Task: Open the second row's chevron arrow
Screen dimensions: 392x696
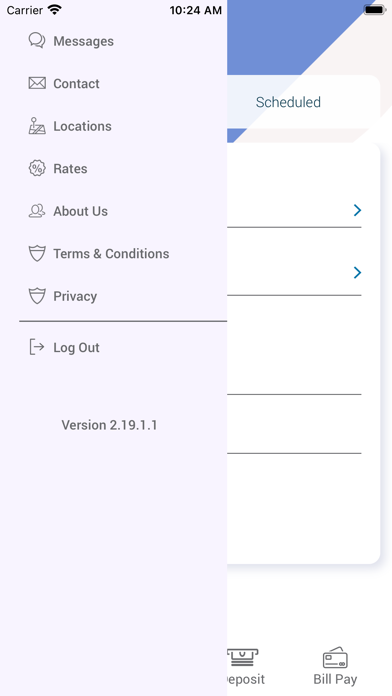Action: coord(357,273)
